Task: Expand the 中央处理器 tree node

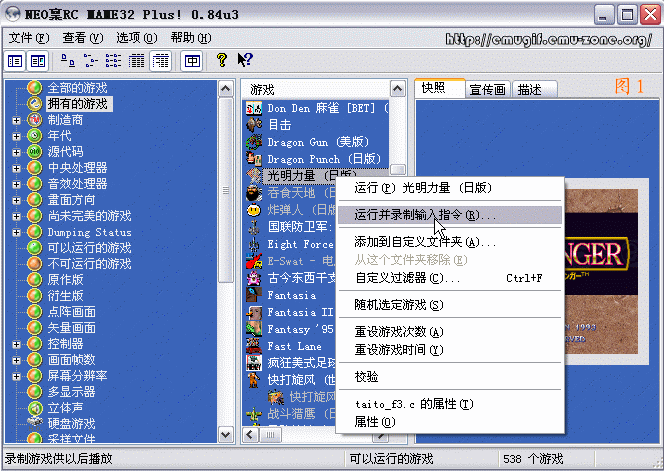Action: coord(17,168)
